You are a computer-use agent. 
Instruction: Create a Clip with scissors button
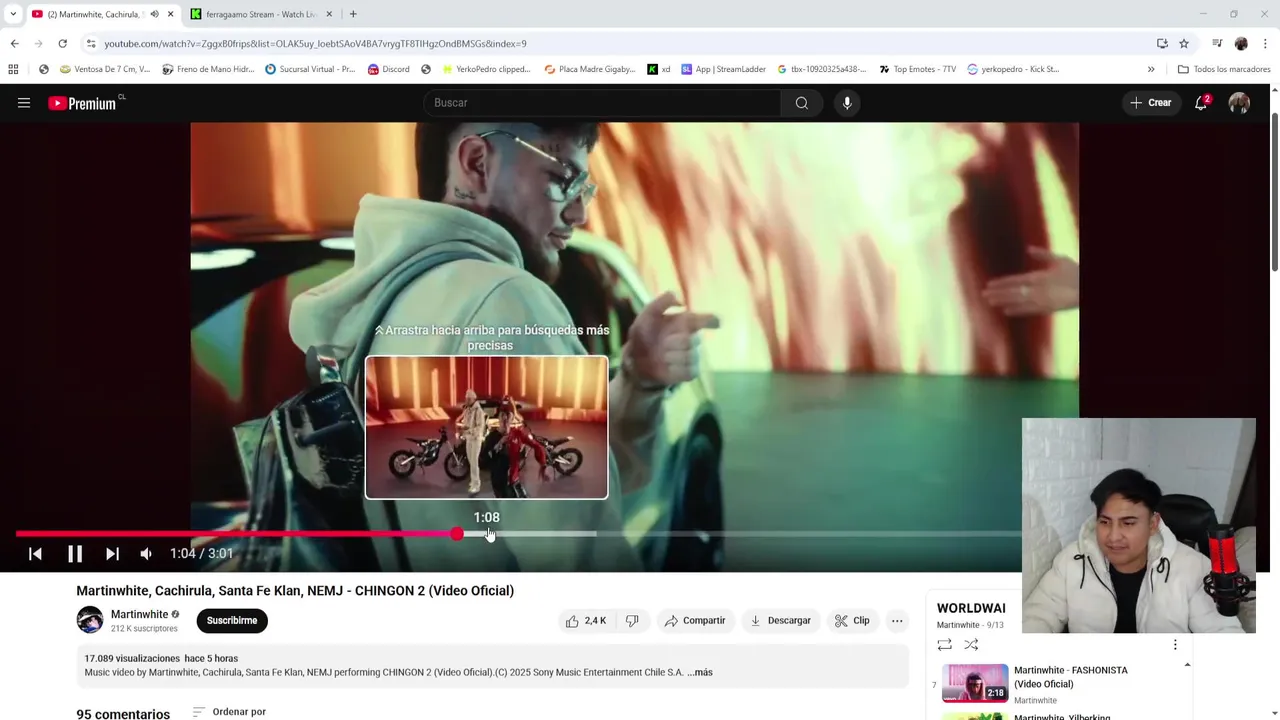click(852, 621)
